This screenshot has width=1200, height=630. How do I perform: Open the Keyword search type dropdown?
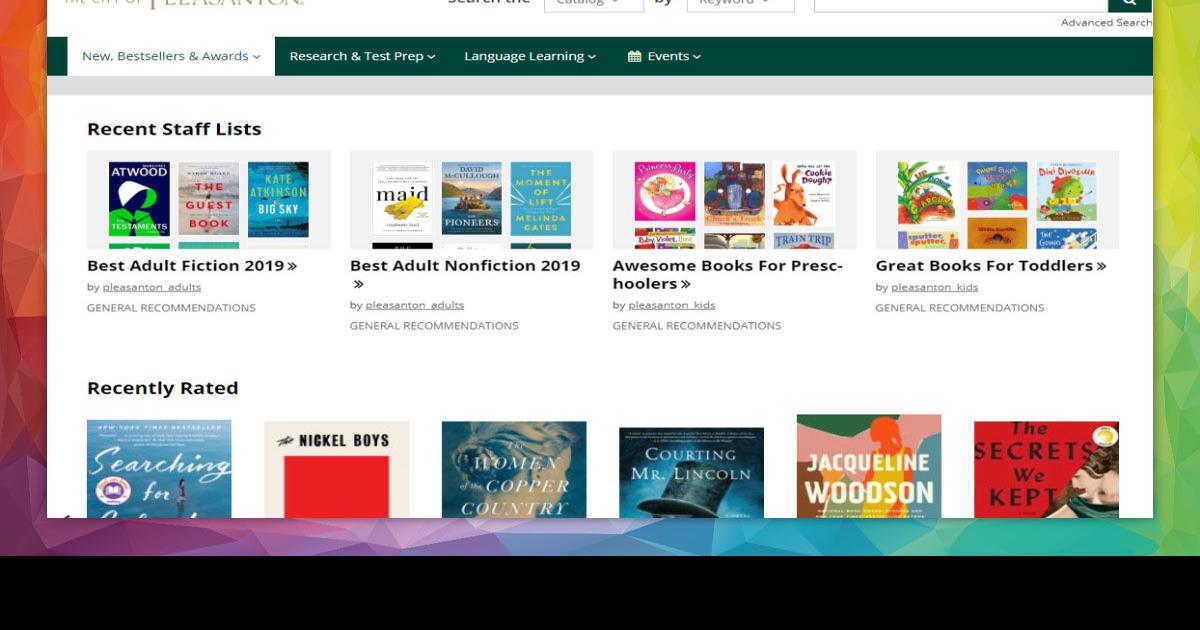coord(740,5)
